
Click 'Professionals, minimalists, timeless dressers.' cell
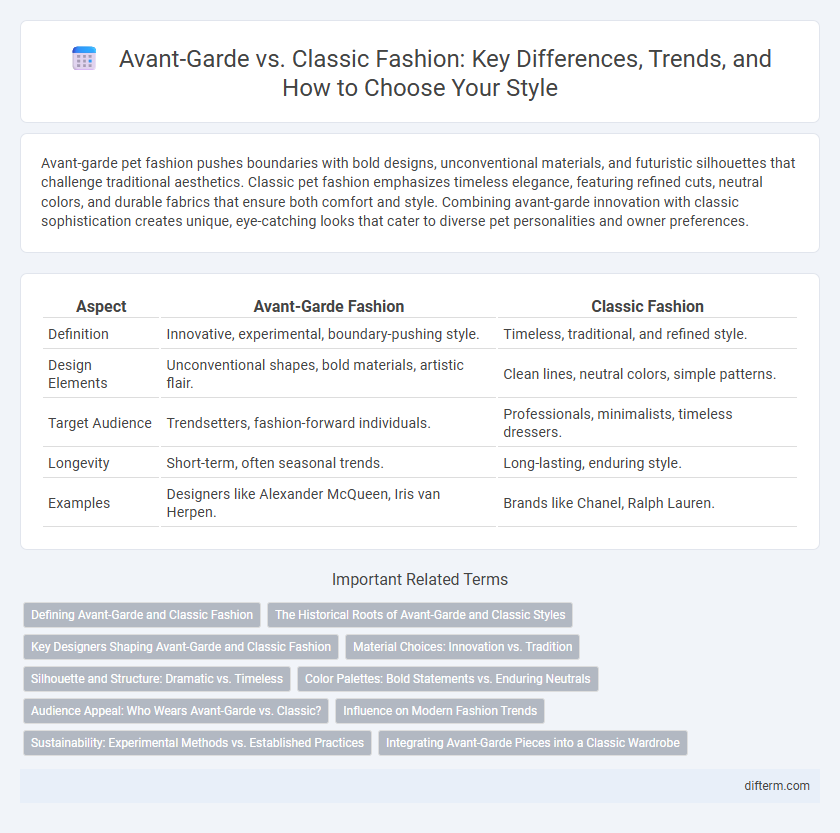647,423
